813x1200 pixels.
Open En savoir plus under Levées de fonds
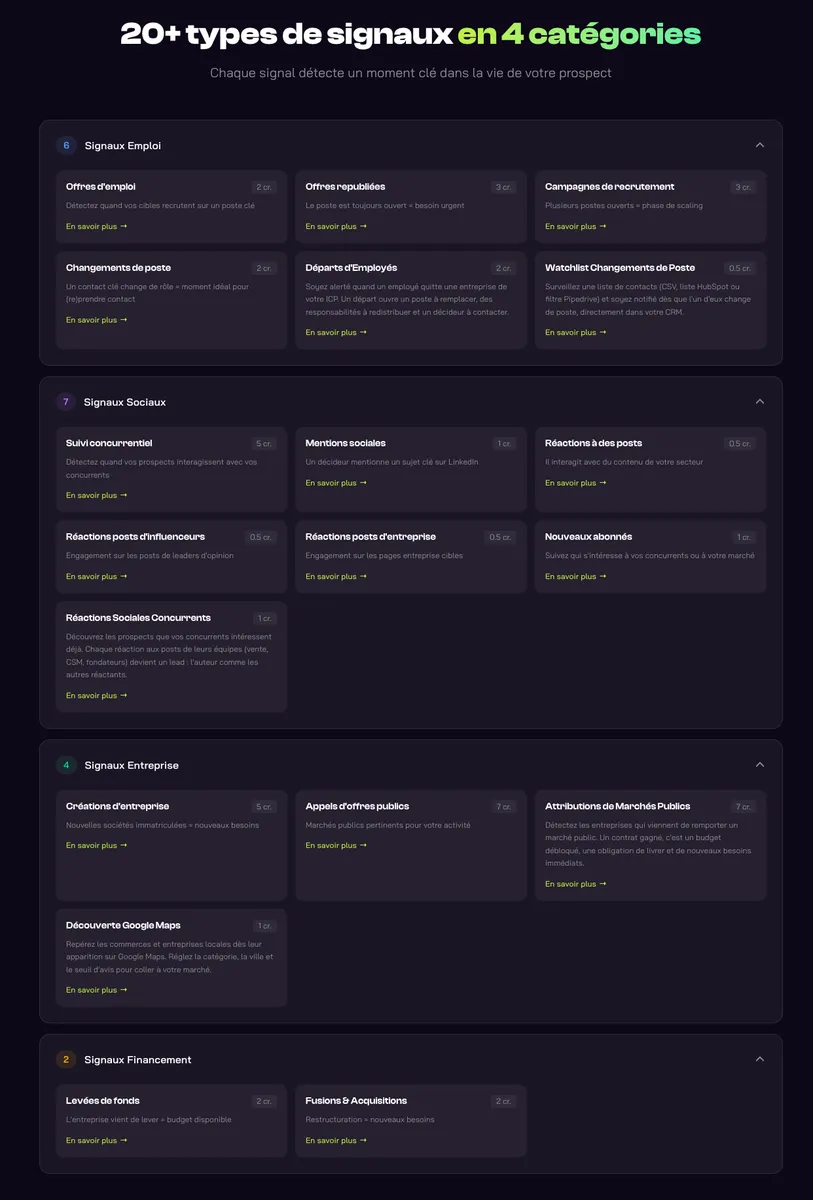(96, 1140)
